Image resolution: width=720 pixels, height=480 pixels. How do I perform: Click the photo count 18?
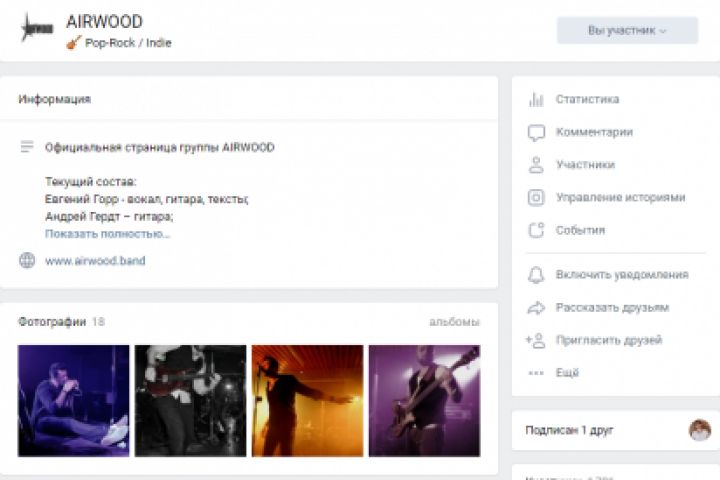(98, 322)
